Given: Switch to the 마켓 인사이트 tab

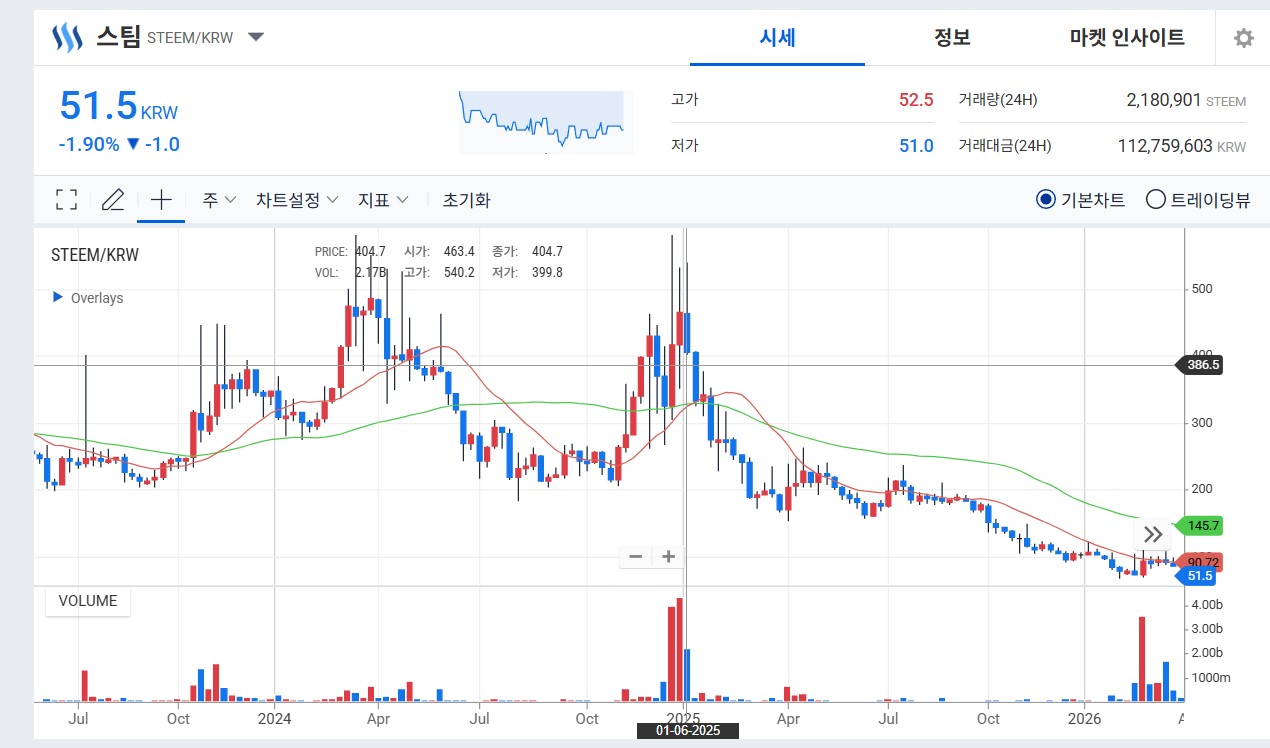Looking at the screenshot, I should pos(1127,38).
